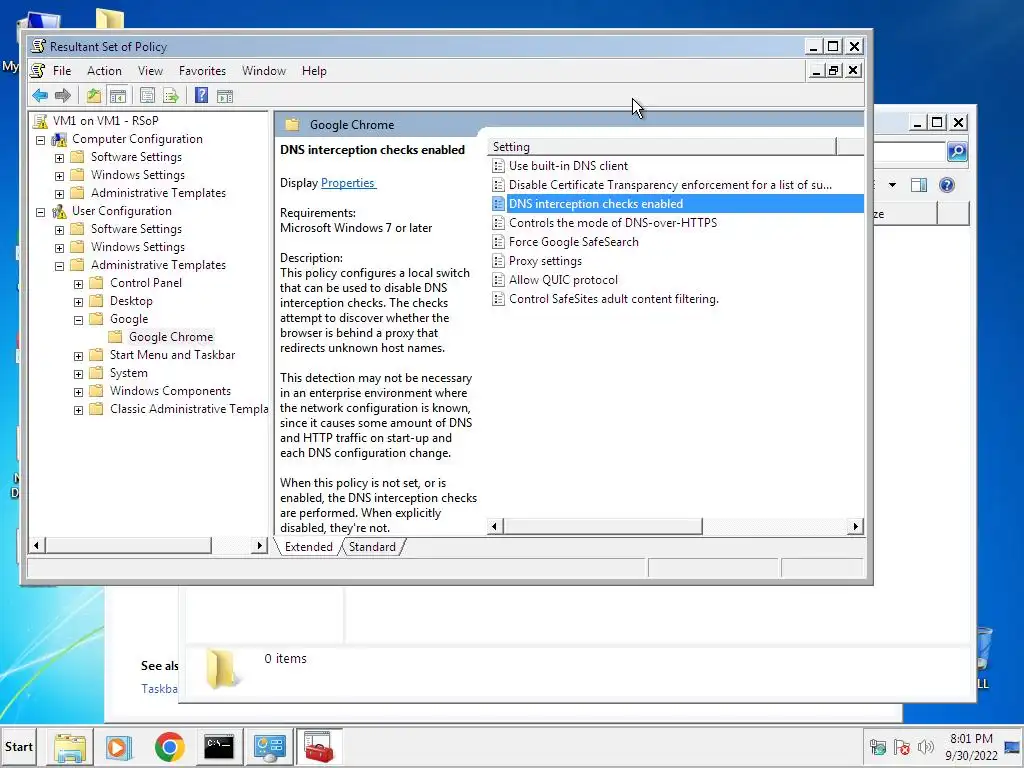1024x768 pixels.
Task: Click the Properties link
Action: (x=348, y=183)
